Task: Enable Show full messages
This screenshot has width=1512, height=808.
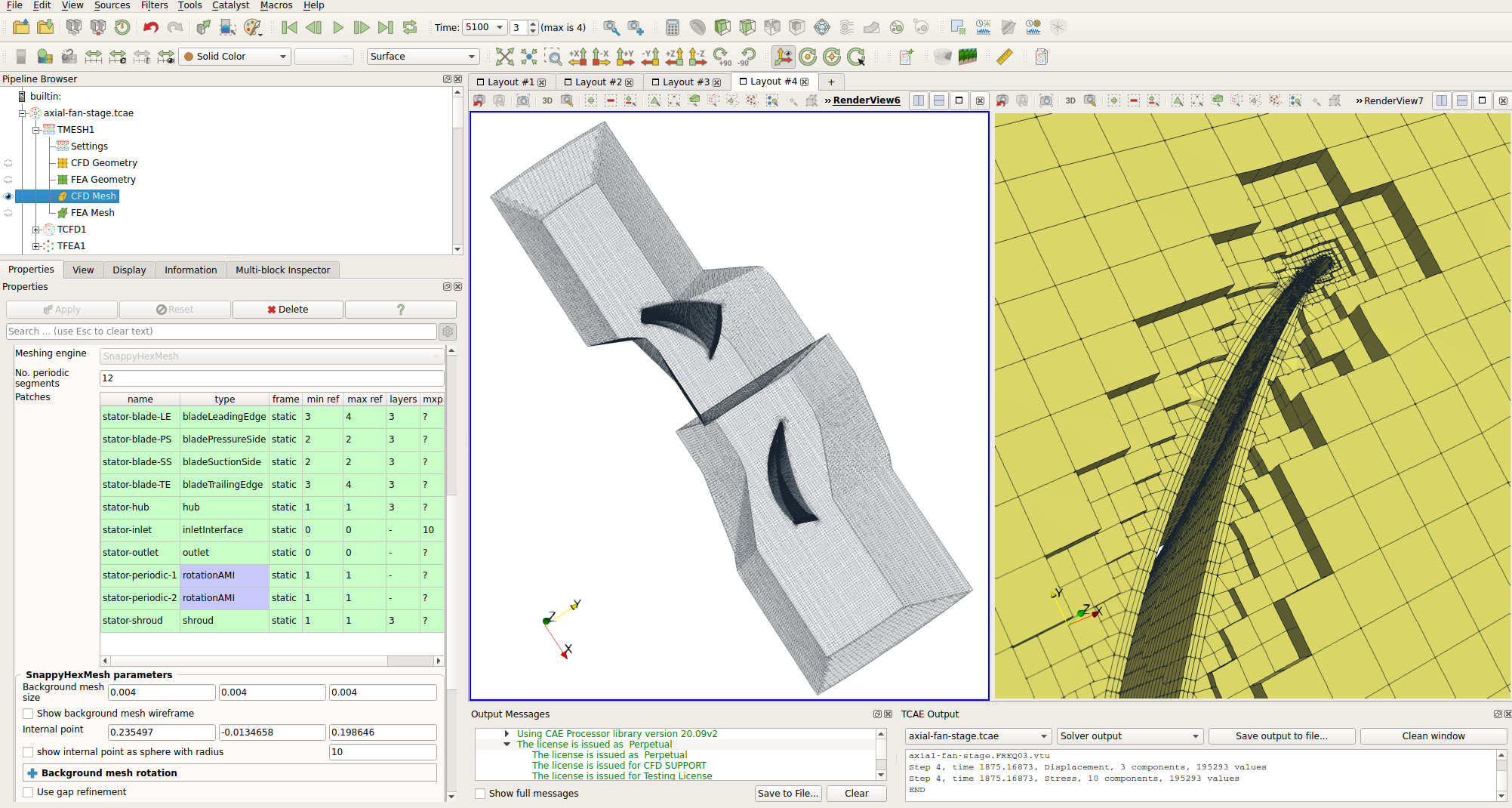Action: click(x=480, y=793)
